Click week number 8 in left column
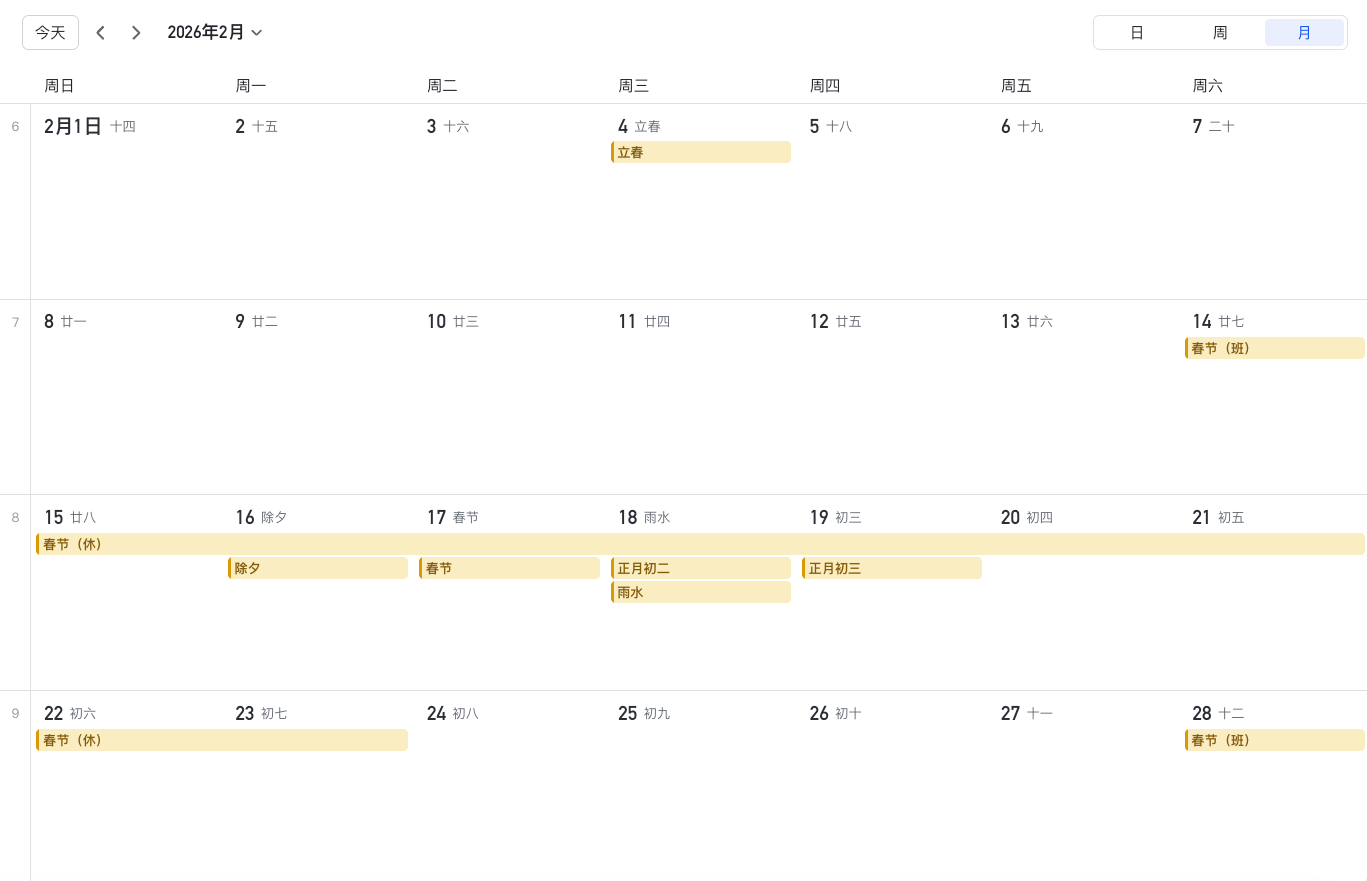The height and width of the screenshot is (881, 1367). pos(15,518)
